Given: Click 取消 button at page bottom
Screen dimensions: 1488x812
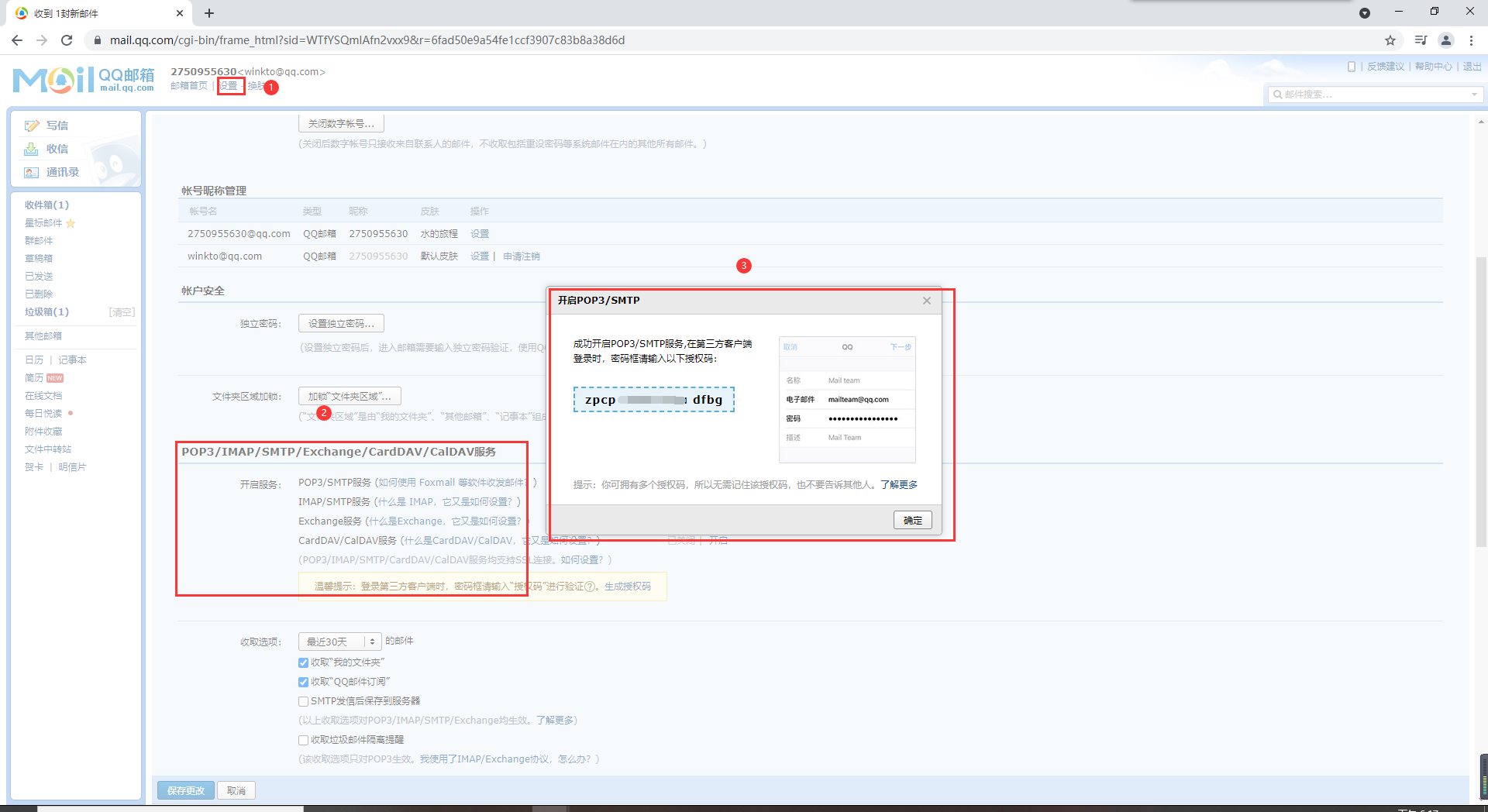Looking at the screenshot, I should (x=236, y=790).
